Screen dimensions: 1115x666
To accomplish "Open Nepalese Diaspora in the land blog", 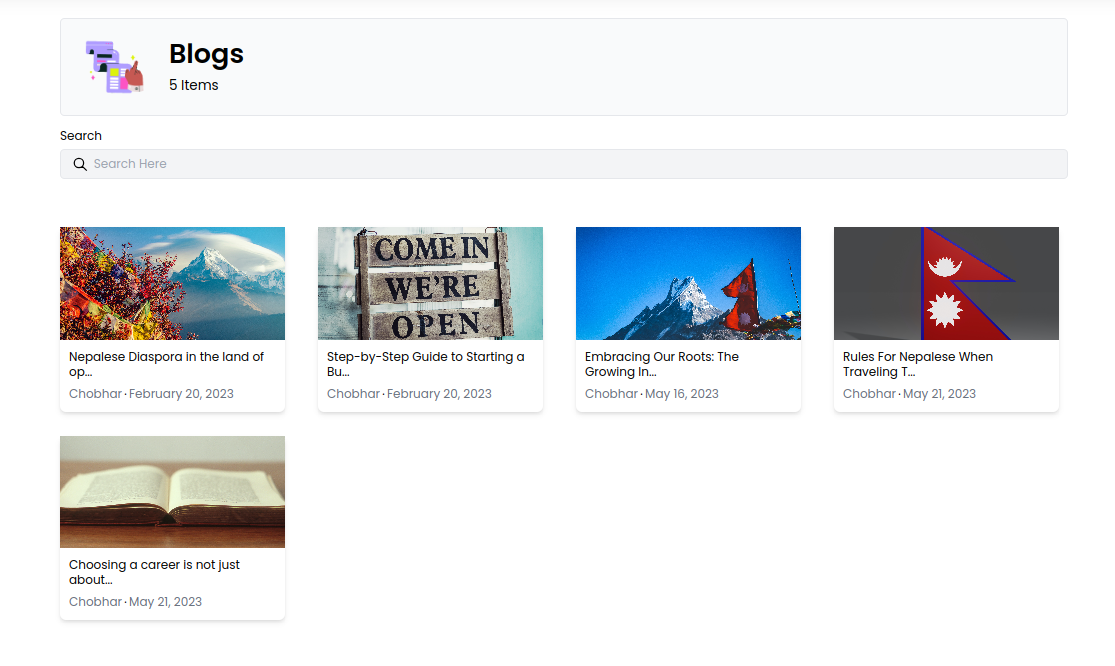I will pos(166,364).
